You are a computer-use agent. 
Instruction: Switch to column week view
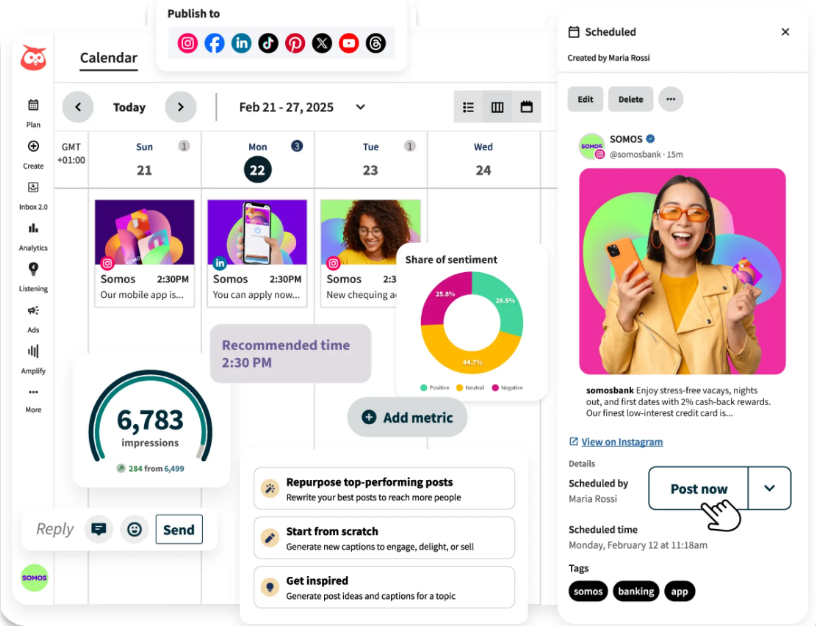point(497,107)
